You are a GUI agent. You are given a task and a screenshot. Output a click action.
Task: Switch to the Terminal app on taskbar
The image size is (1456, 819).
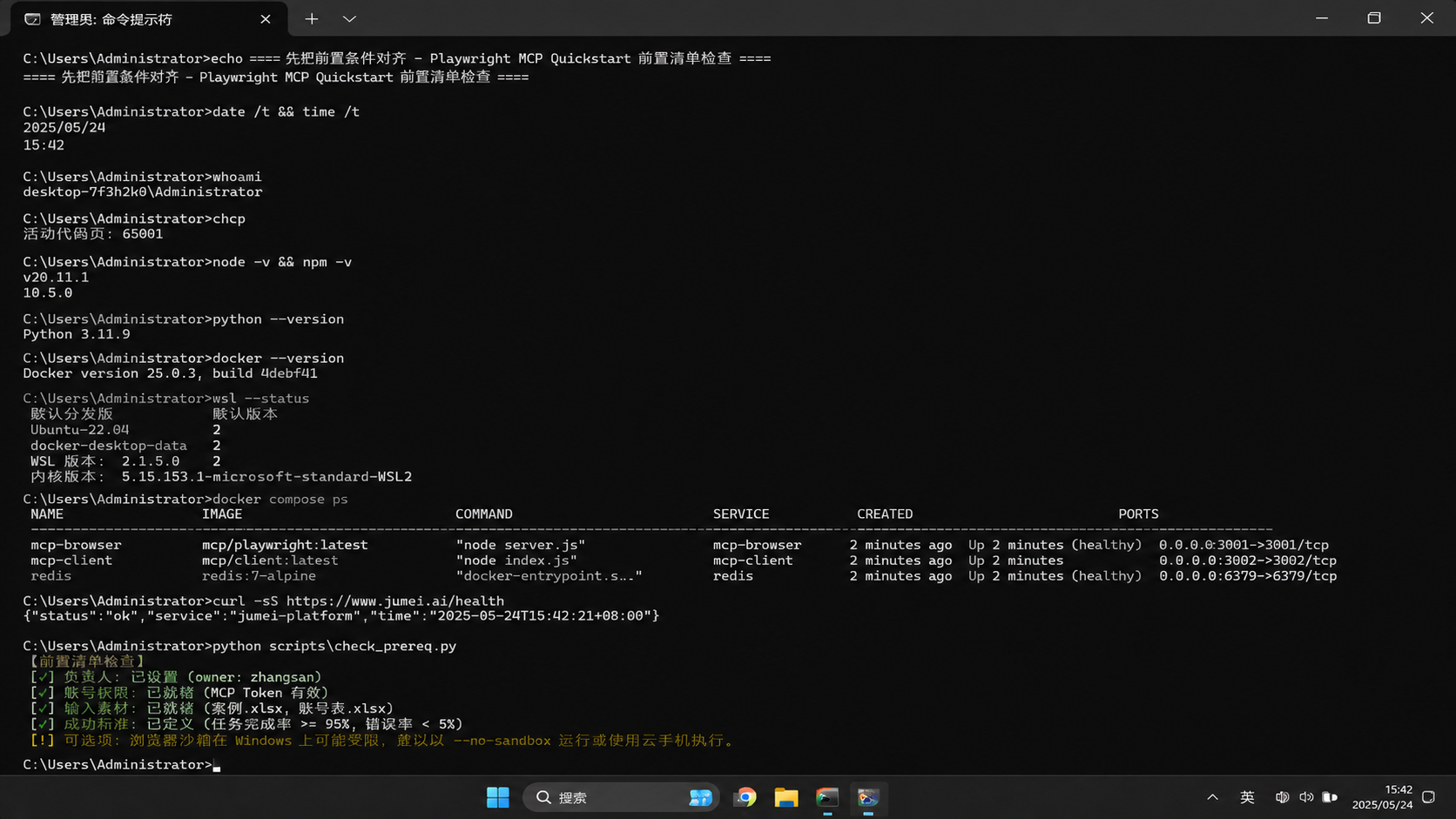827,797
